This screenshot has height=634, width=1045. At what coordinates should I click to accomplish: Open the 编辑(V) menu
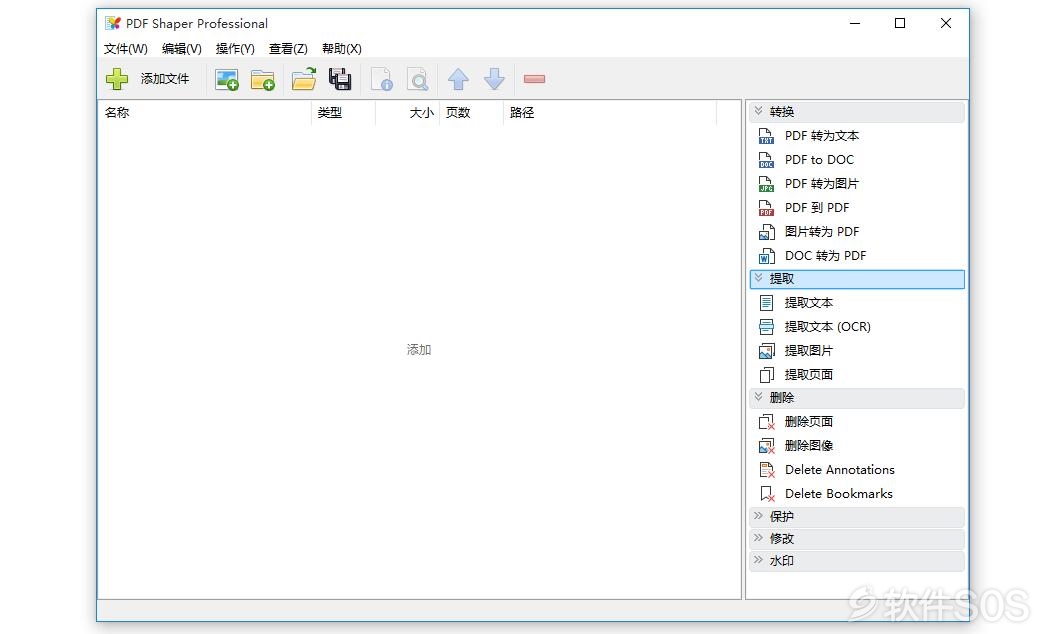point(181,49)
